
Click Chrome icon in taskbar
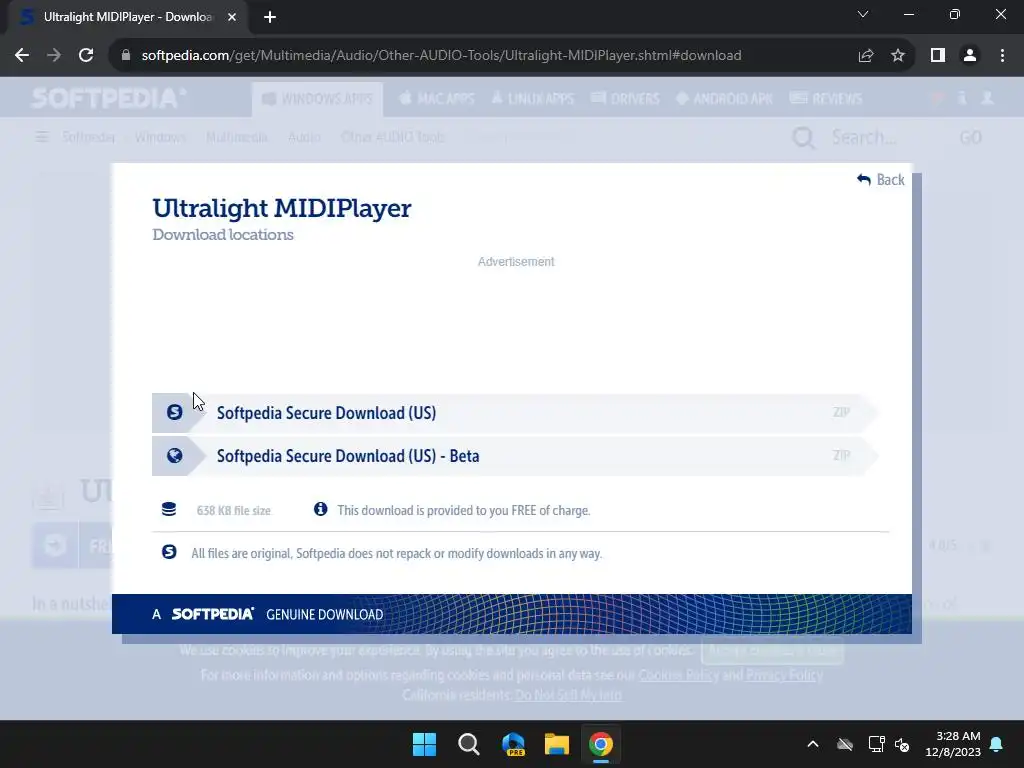click(x=601, y=744)
